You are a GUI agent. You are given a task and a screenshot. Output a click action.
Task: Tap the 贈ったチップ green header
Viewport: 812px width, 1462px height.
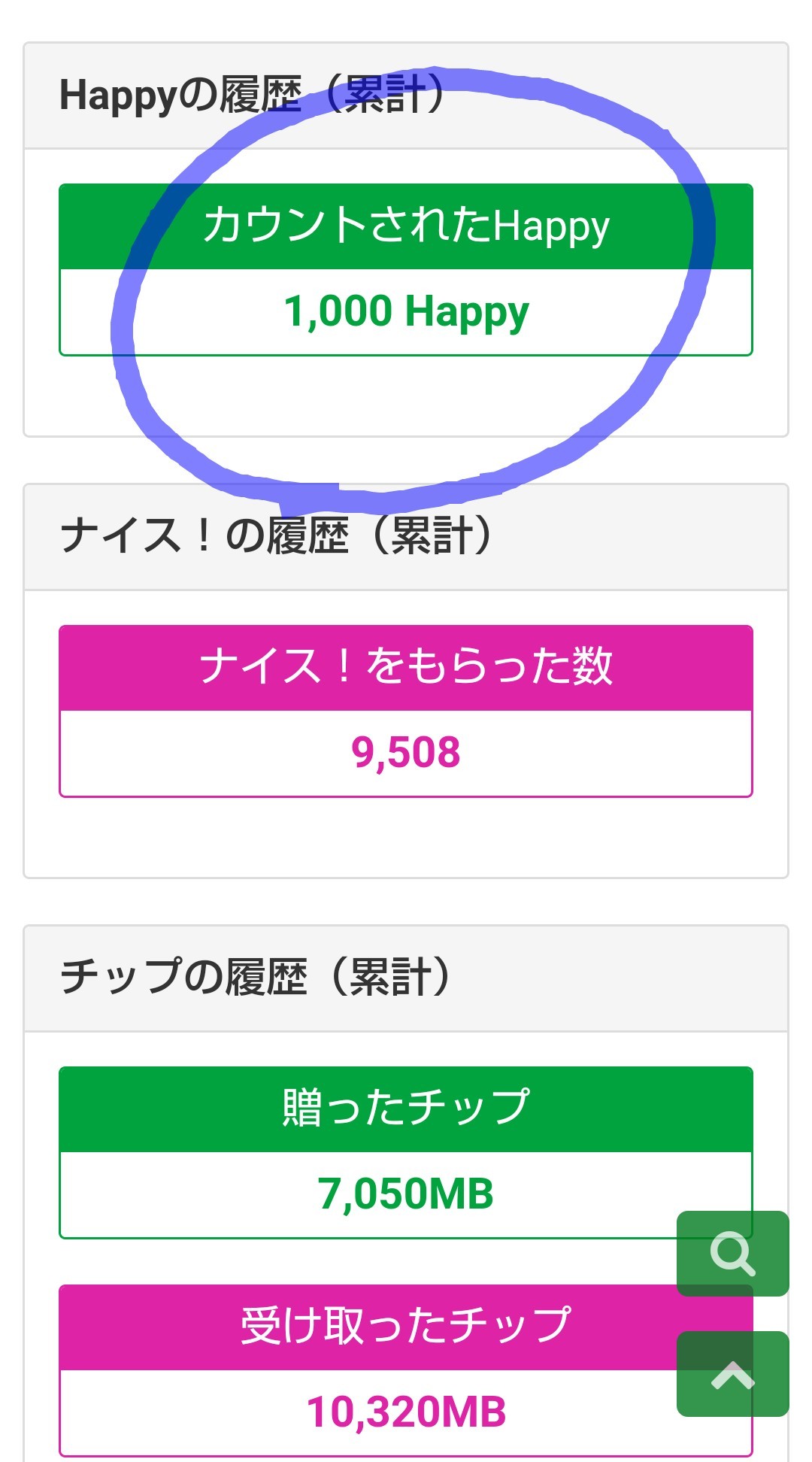pos(406,1109)
